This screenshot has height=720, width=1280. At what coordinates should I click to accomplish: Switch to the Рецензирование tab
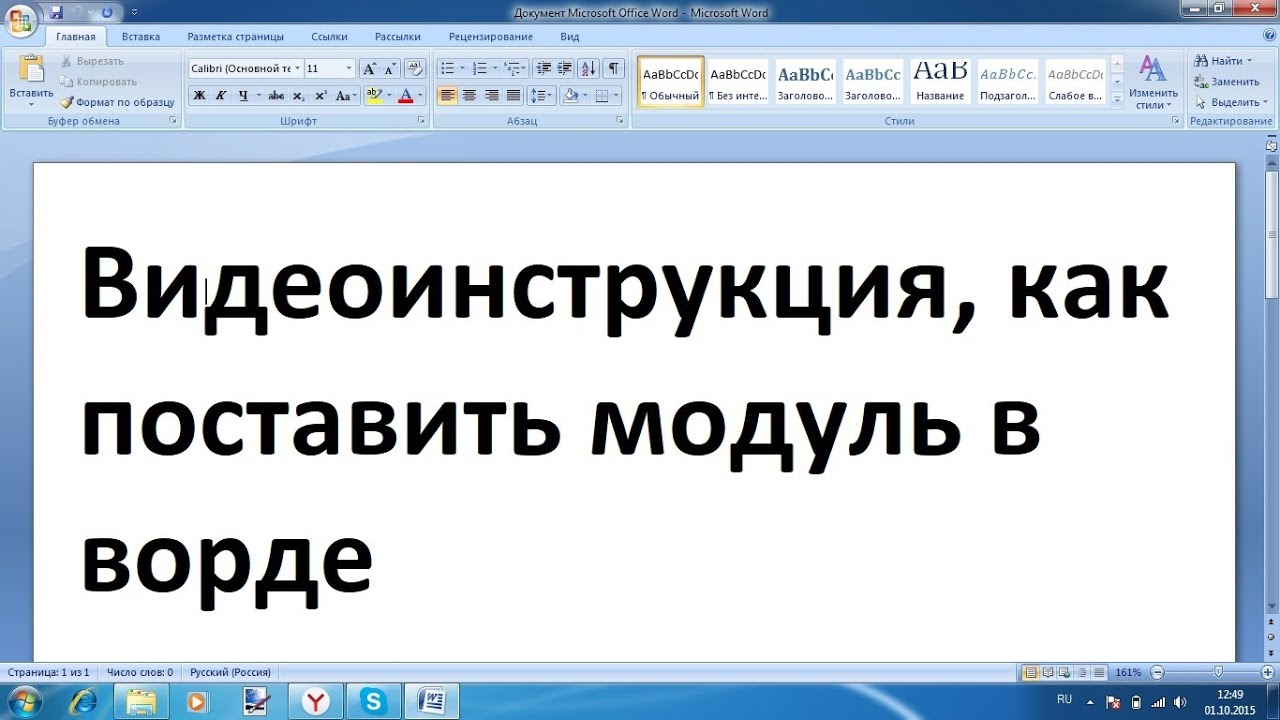pos(491,37)
